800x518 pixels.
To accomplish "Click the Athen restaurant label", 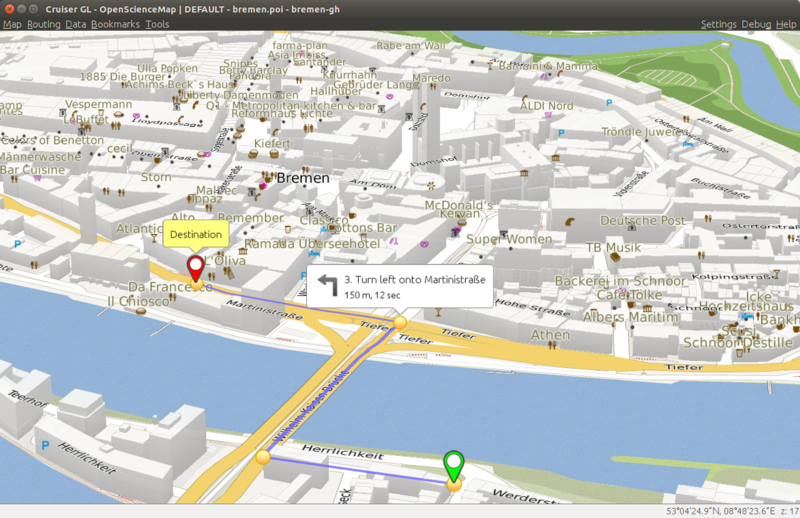I will pos(551,335).
